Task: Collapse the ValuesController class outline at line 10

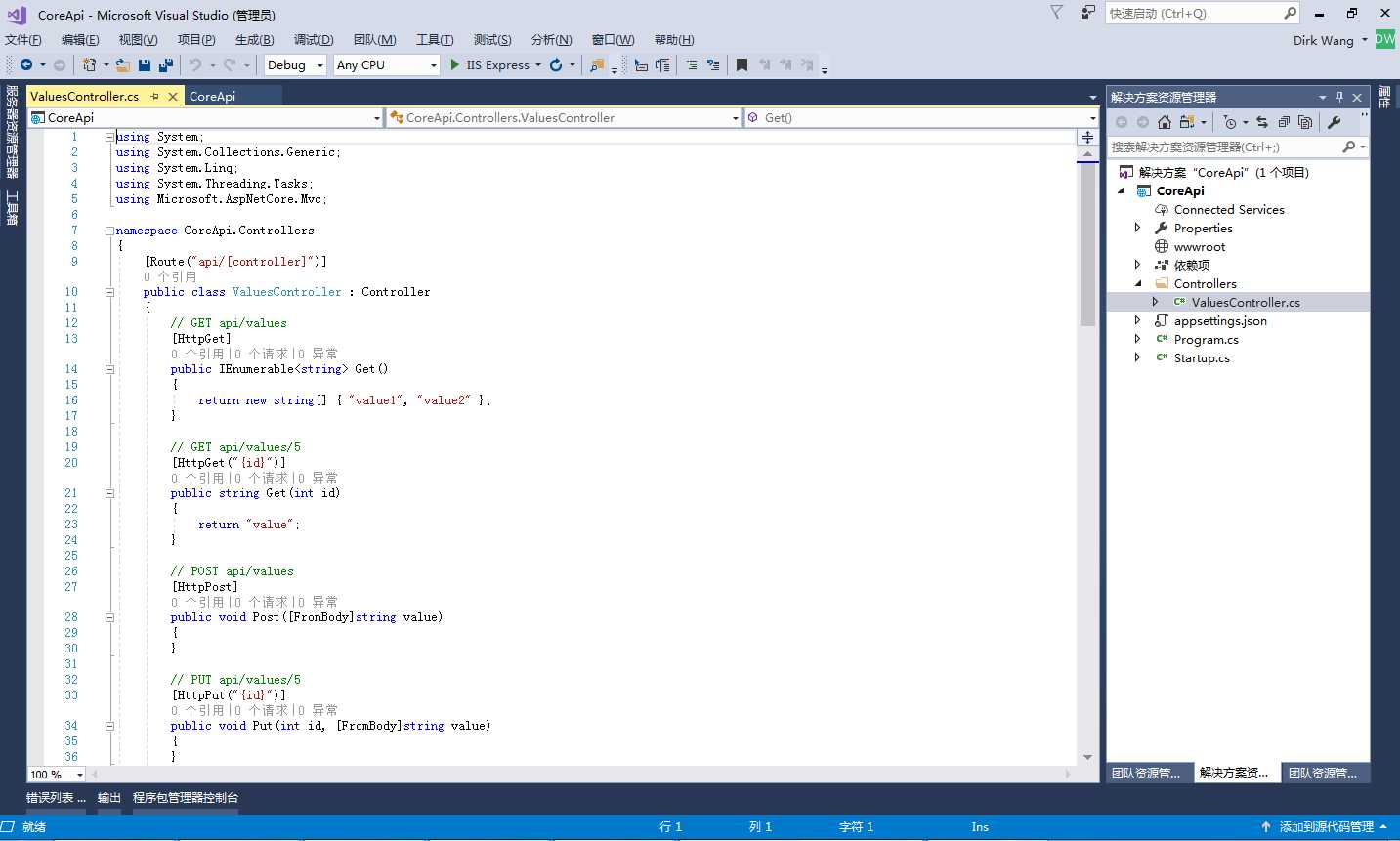Action: [x=109, y=292]
